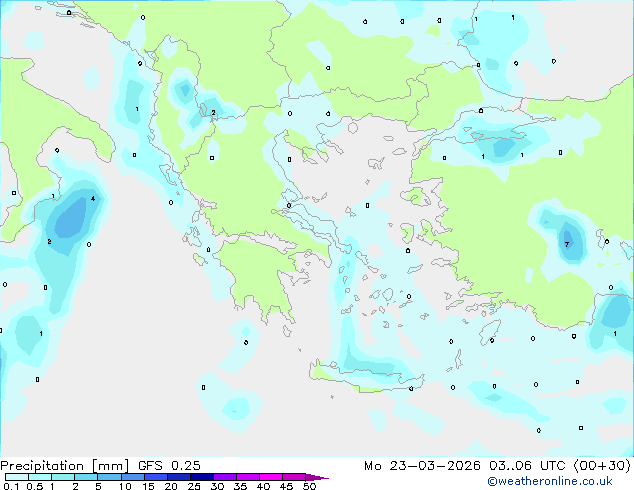Click the precipitation value '7' over Turkey
634x490 pixels.
coord(567,244)
